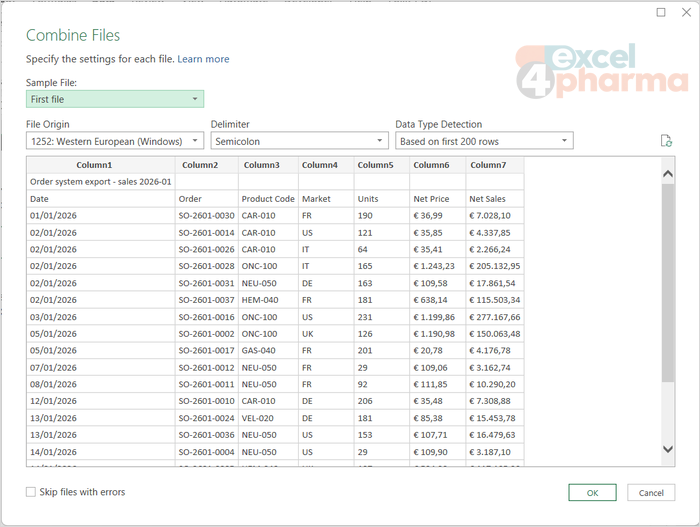Open Data Type Detection dropdown
The height and width of the screenshot is (527, 700).
click(x=484, y=141)
